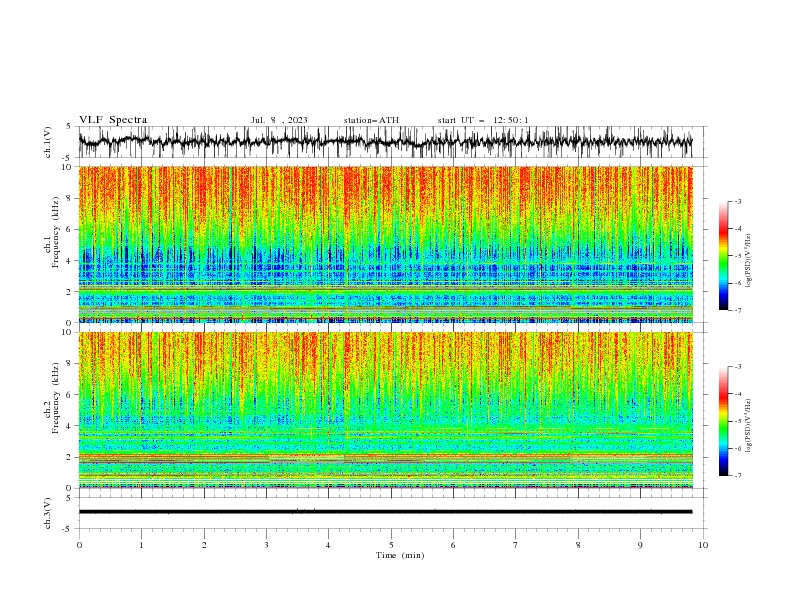Click the "VLF Spectra" plot title
The height and width of the screenshot is (612, 792).
(113, 120)
